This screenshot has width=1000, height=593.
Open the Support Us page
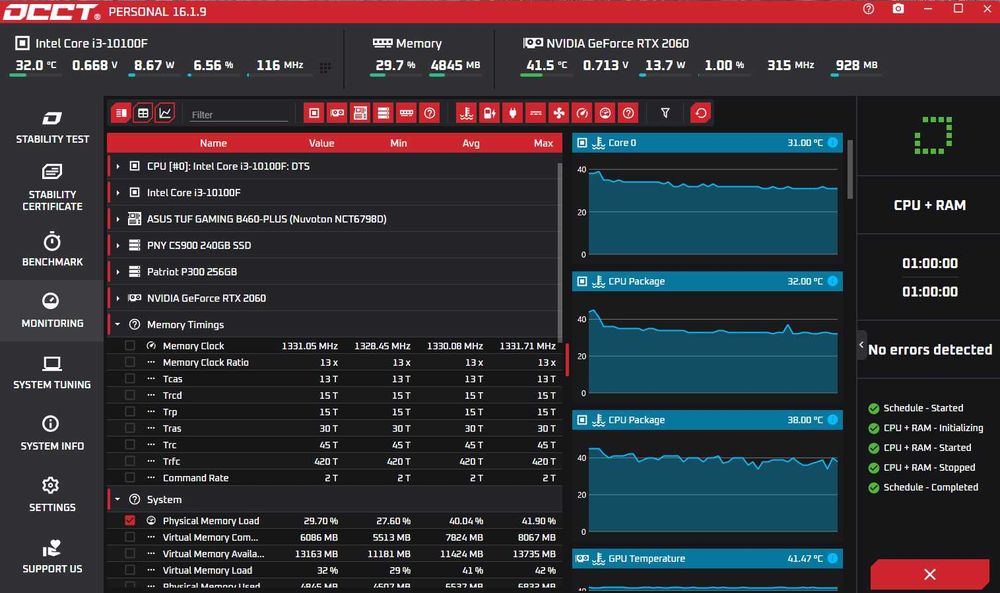pyautogui.click(x=52, y=557)
